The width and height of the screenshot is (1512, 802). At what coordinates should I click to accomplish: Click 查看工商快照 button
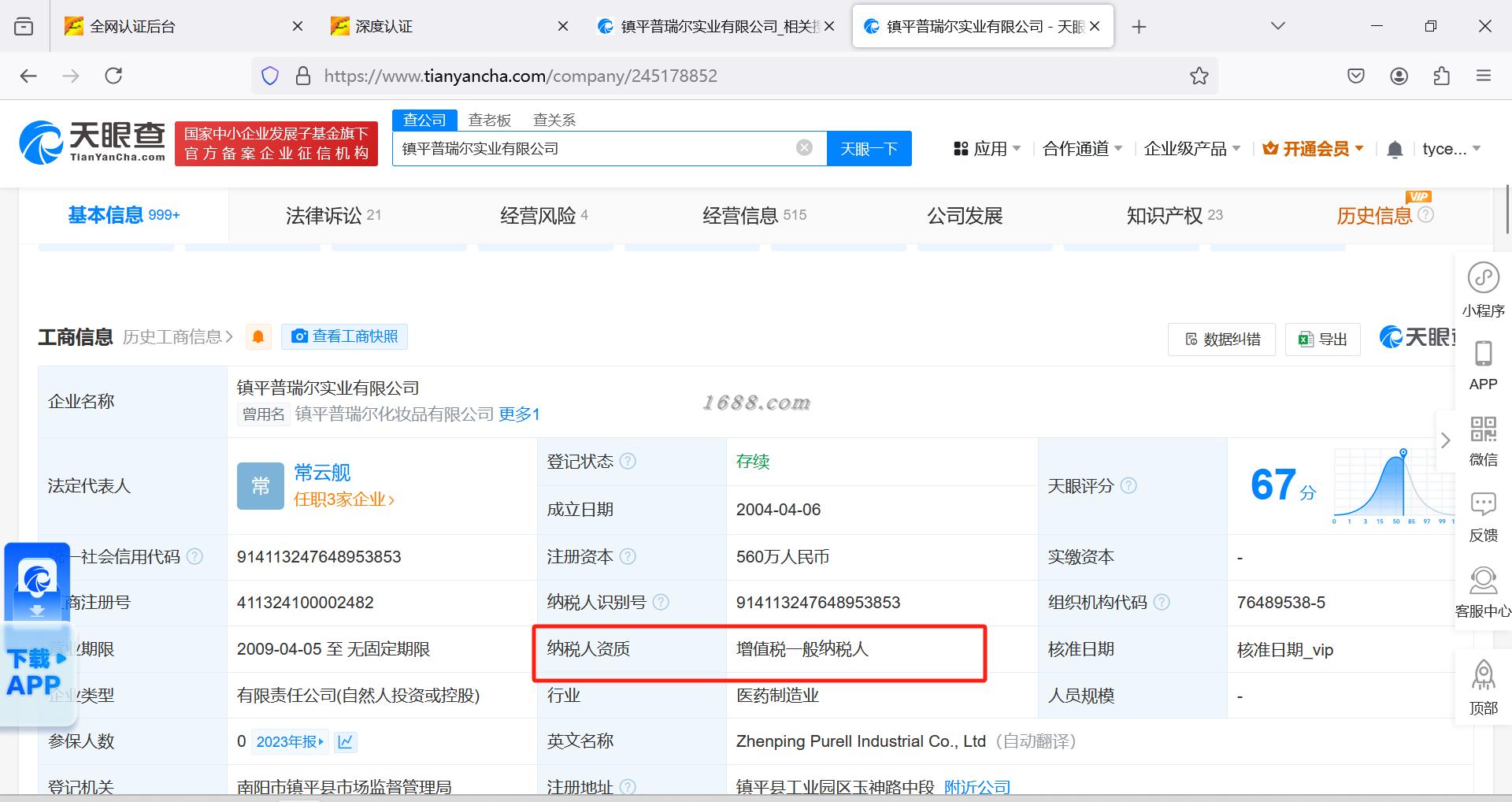pos(344,336)
